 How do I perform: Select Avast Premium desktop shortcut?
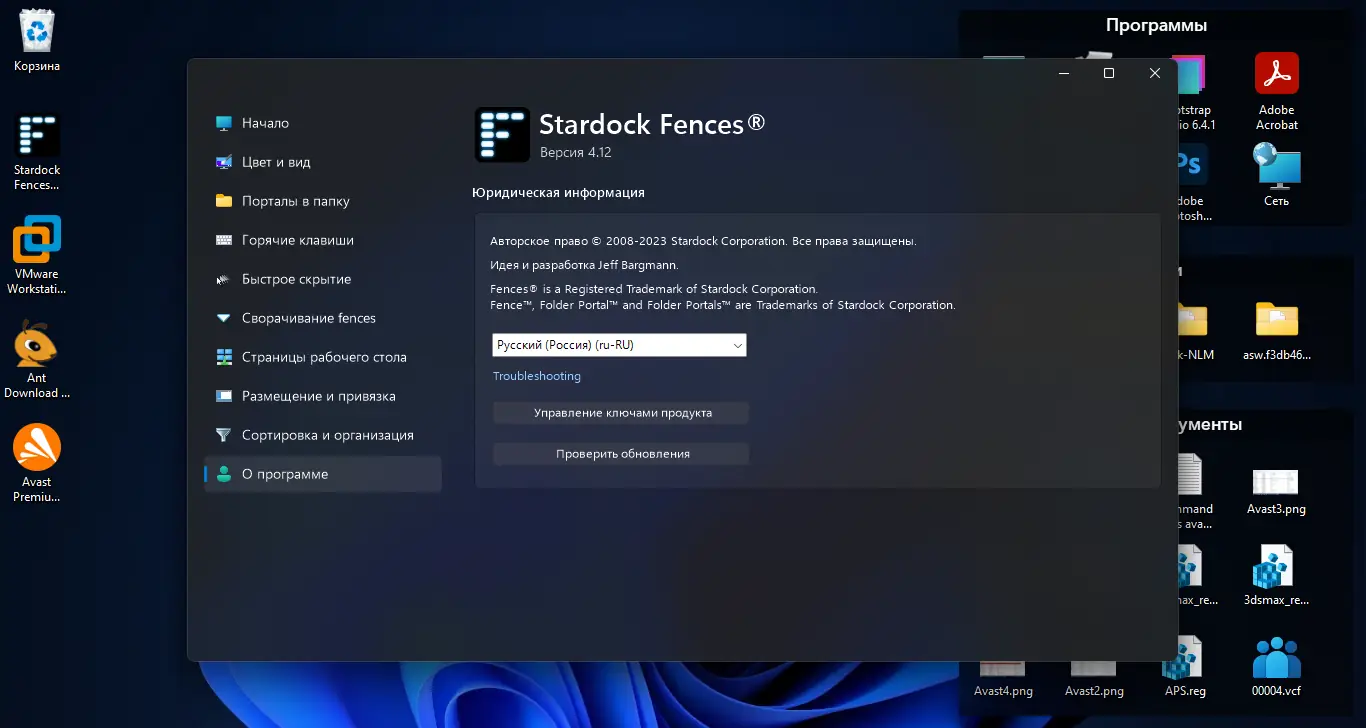pyautogui.click(x=37, y=464)
